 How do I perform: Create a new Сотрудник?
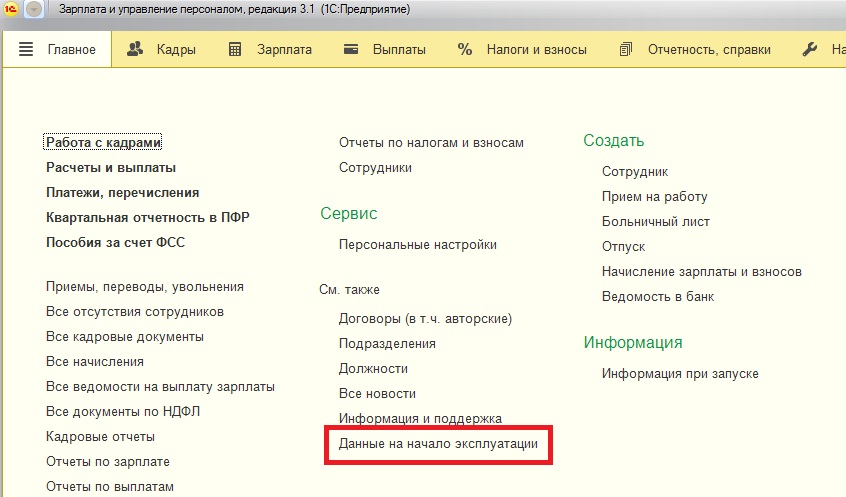pyautogui.click(x=635, y=172)
